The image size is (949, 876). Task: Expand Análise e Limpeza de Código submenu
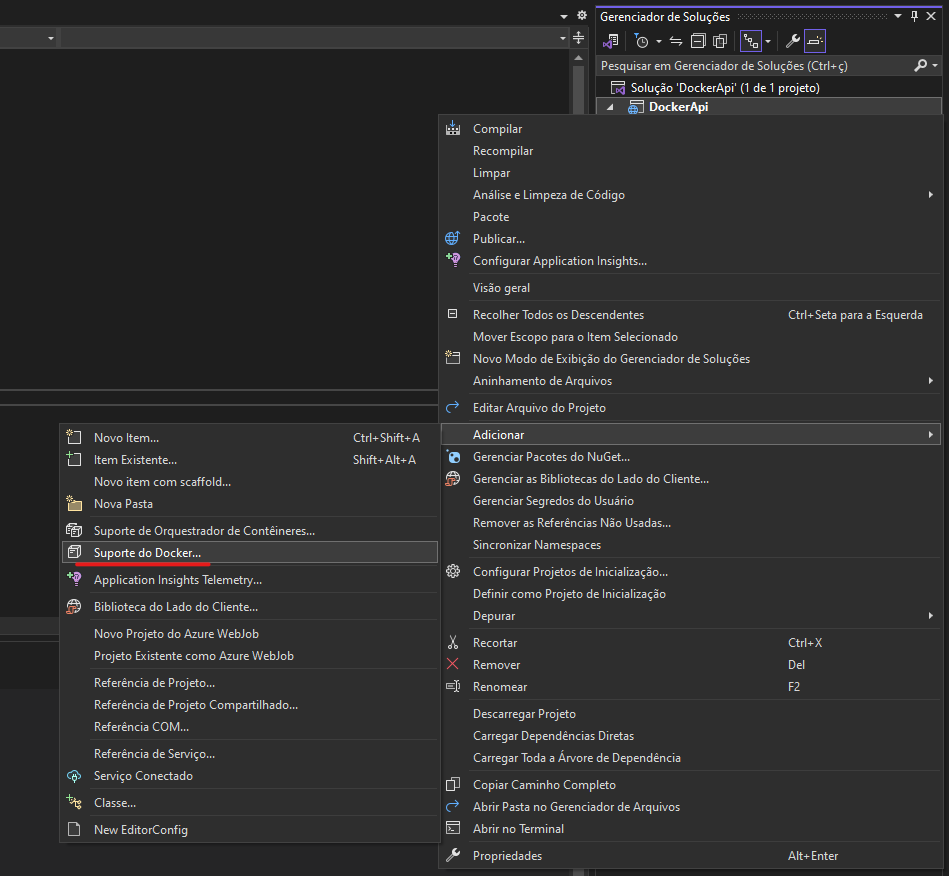pyautogui.click(x=691, y=195)
